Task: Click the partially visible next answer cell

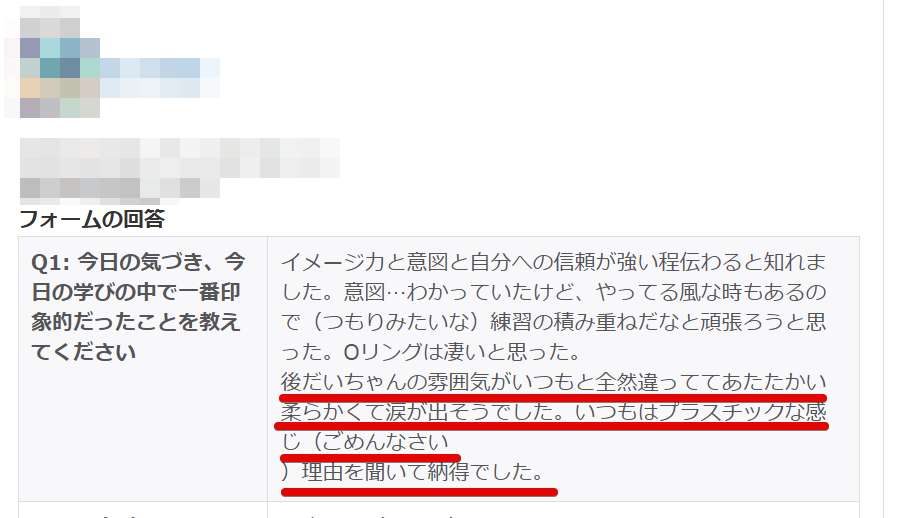Action: tap(563, 510)
